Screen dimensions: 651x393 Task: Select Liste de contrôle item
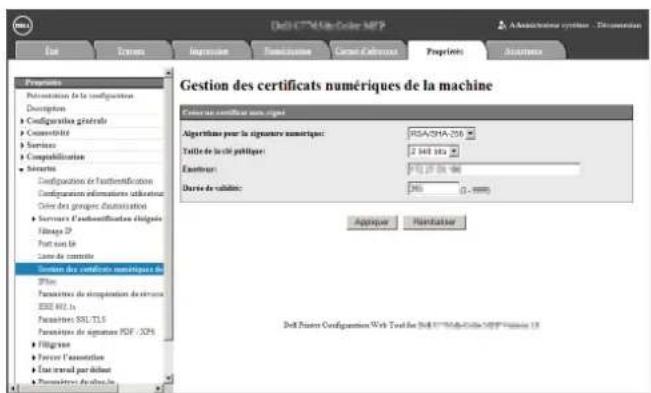[66, 256]
